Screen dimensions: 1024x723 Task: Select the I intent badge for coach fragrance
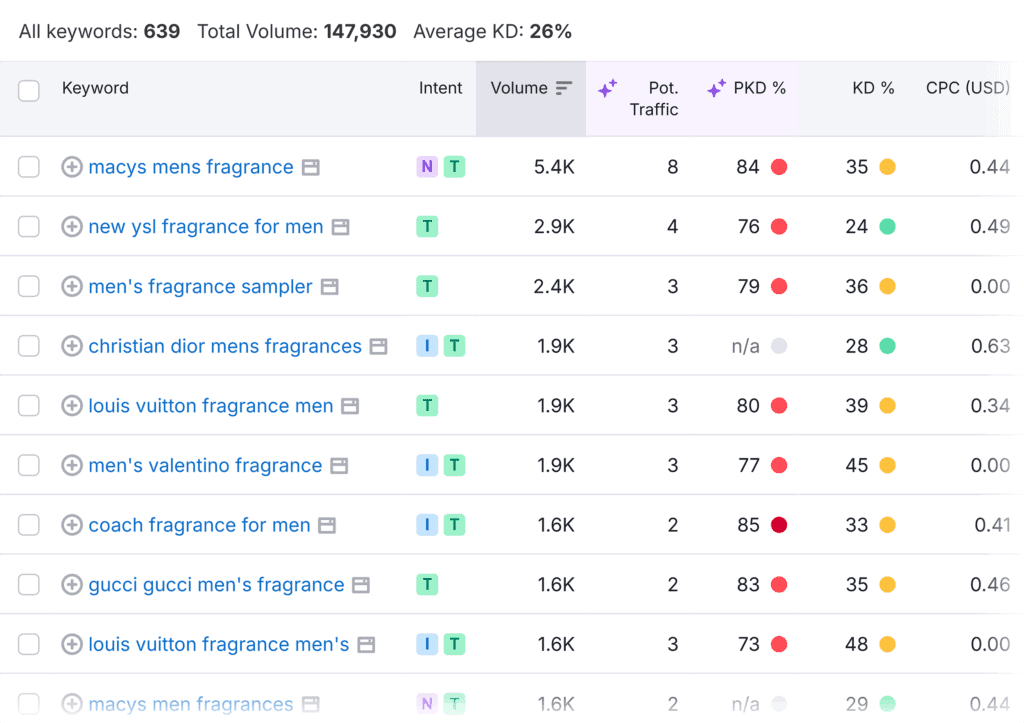click(x=427, y=524)
